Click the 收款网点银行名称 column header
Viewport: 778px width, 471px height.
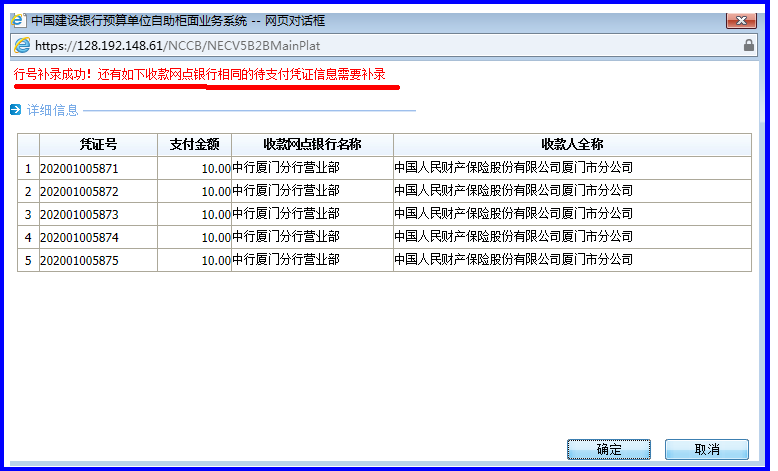coord(312,145)
